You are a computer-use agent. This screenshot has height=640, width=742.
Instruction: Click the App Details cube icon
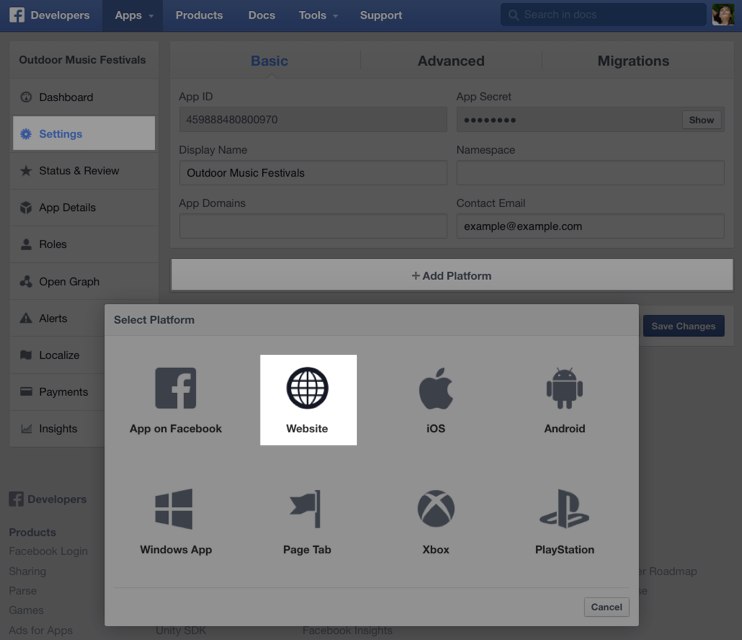pos(26,207)
